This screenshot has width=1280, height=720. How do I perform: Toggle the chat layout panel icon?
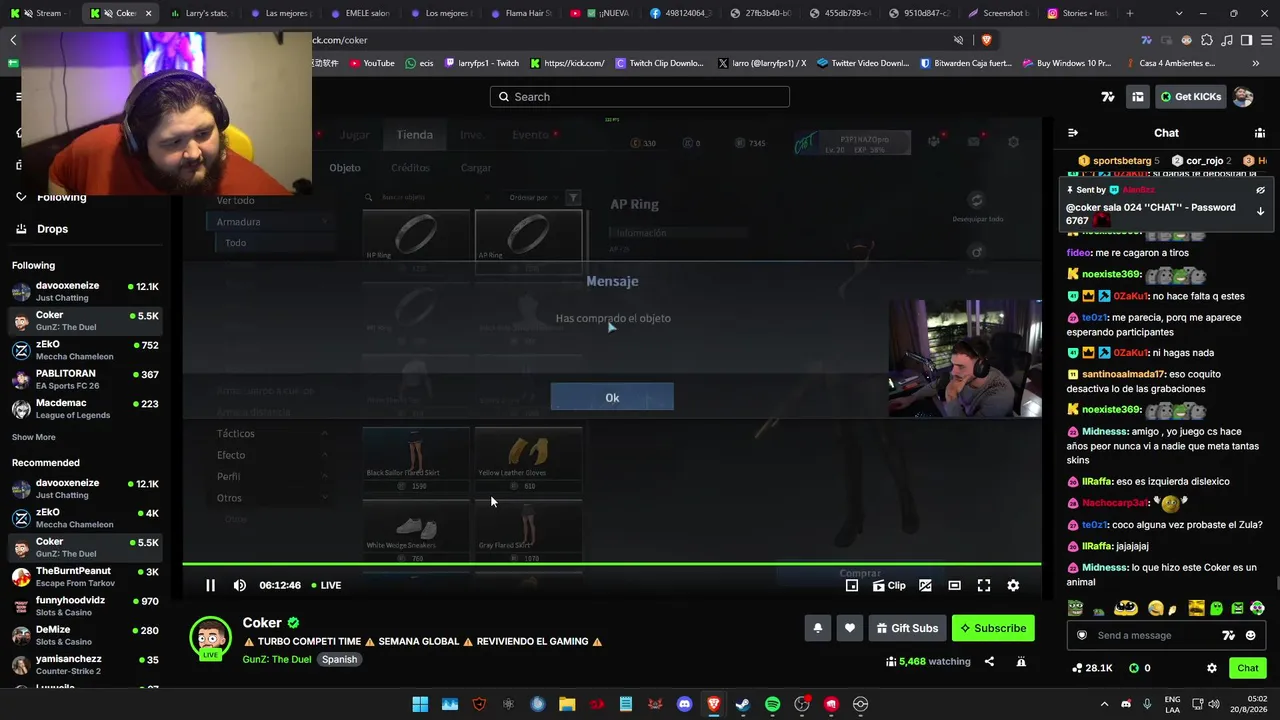1138,97
